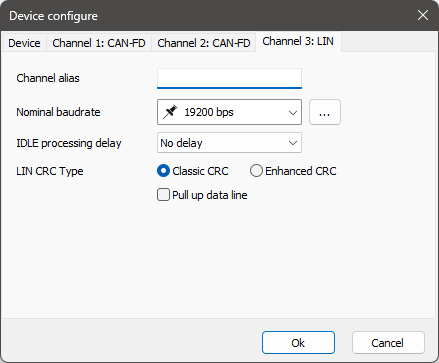Image resolution: width=439 pixels, height=363 pixels.
Task: Click the pushpin icon in baudrate box
Action: coord(170,112)
